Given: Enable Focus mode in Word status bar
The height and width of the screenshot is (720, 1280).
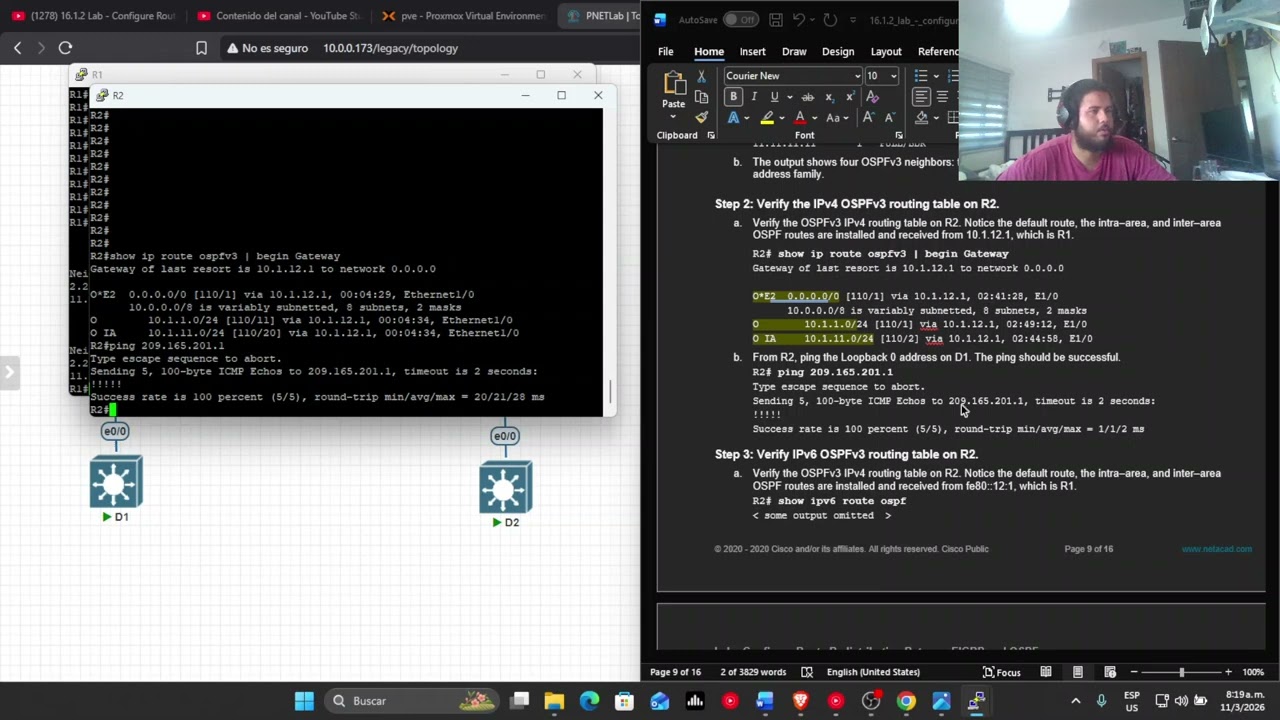Looking at the screenshot, I should pyautogui.click(x=1001, y=672).
